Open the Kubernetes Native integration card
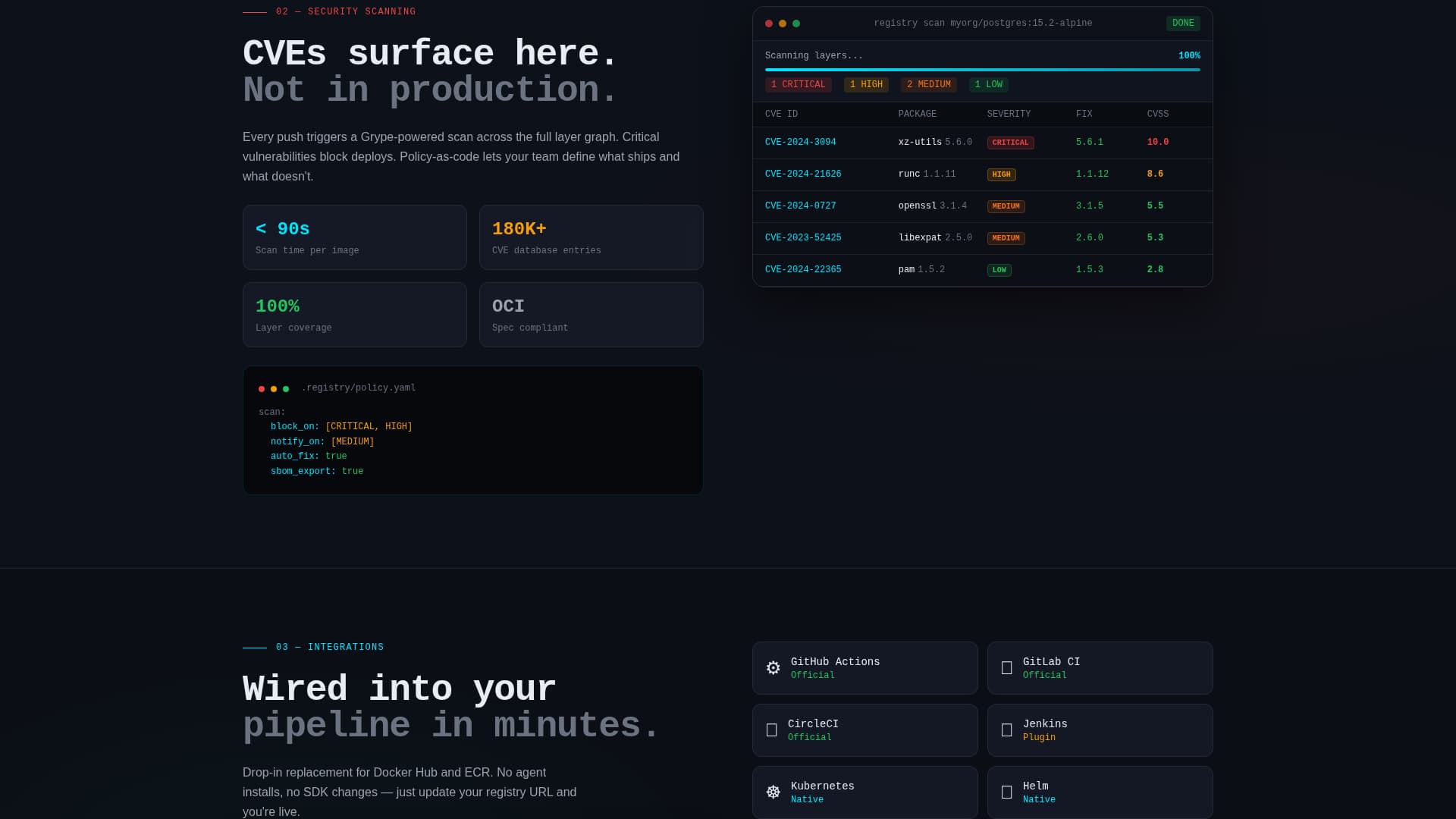 pyautogui.click(x=864, y=792)
